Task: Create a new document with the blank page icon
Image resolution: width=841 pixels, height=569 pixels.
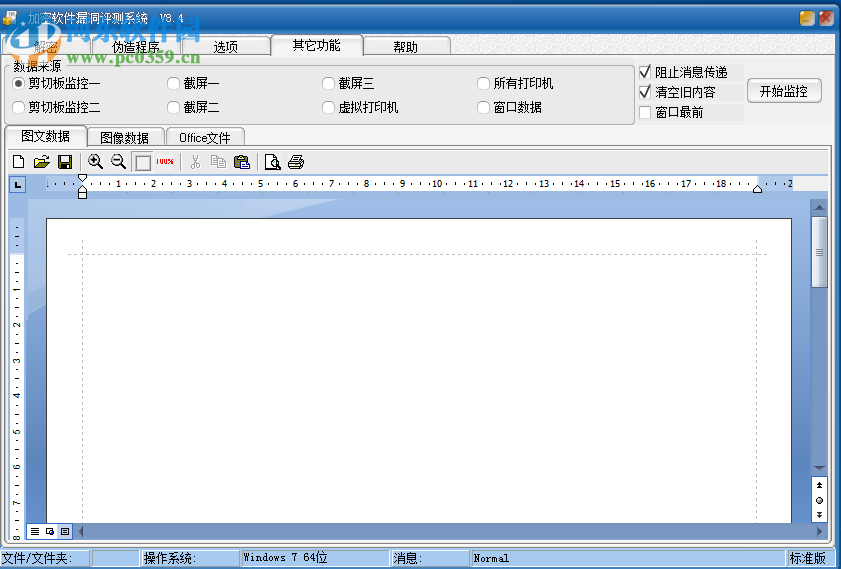Action: point(19,161)
